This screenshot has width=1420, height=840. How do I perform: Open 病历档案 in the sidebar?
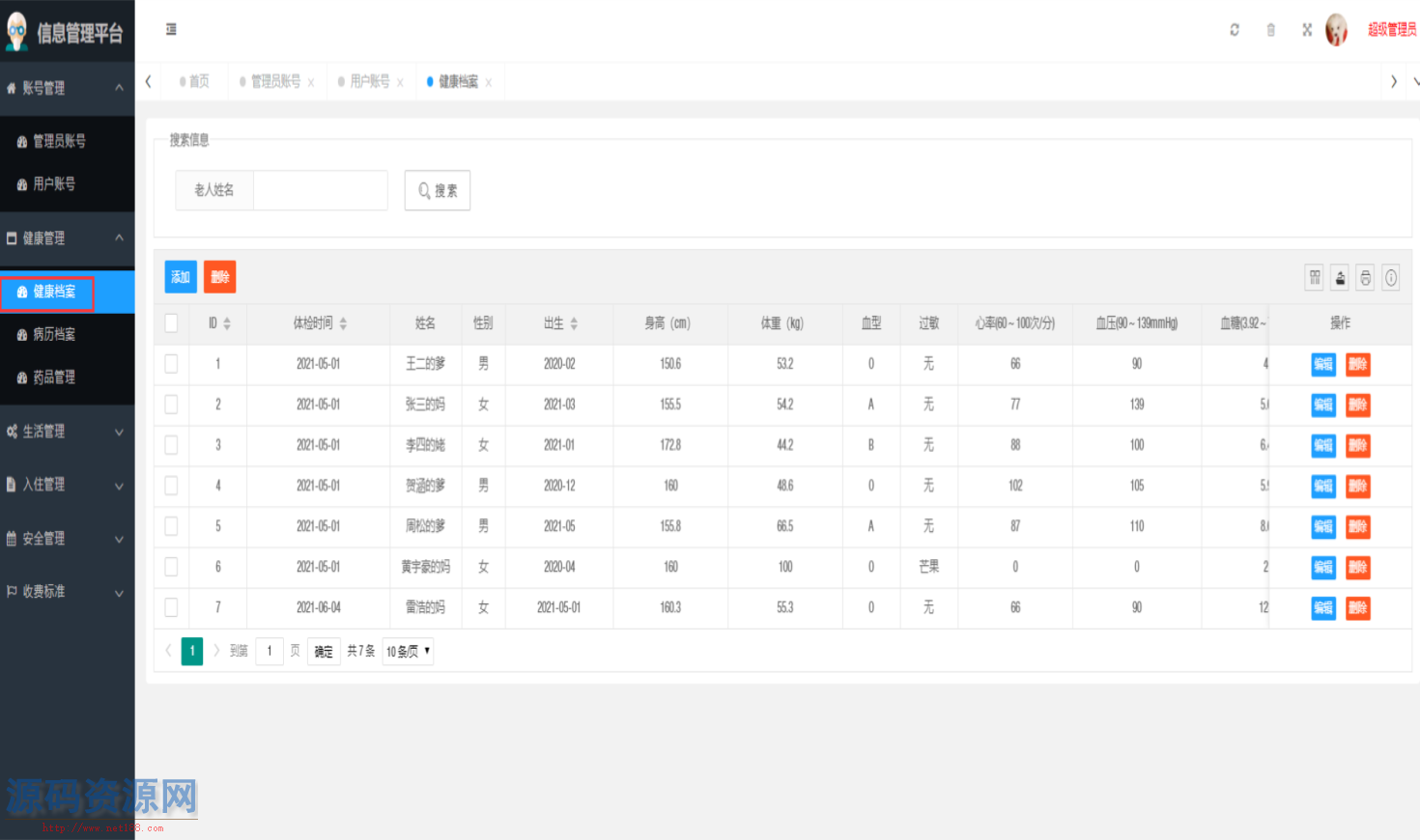pyautogui.click(x=54, y=334)
